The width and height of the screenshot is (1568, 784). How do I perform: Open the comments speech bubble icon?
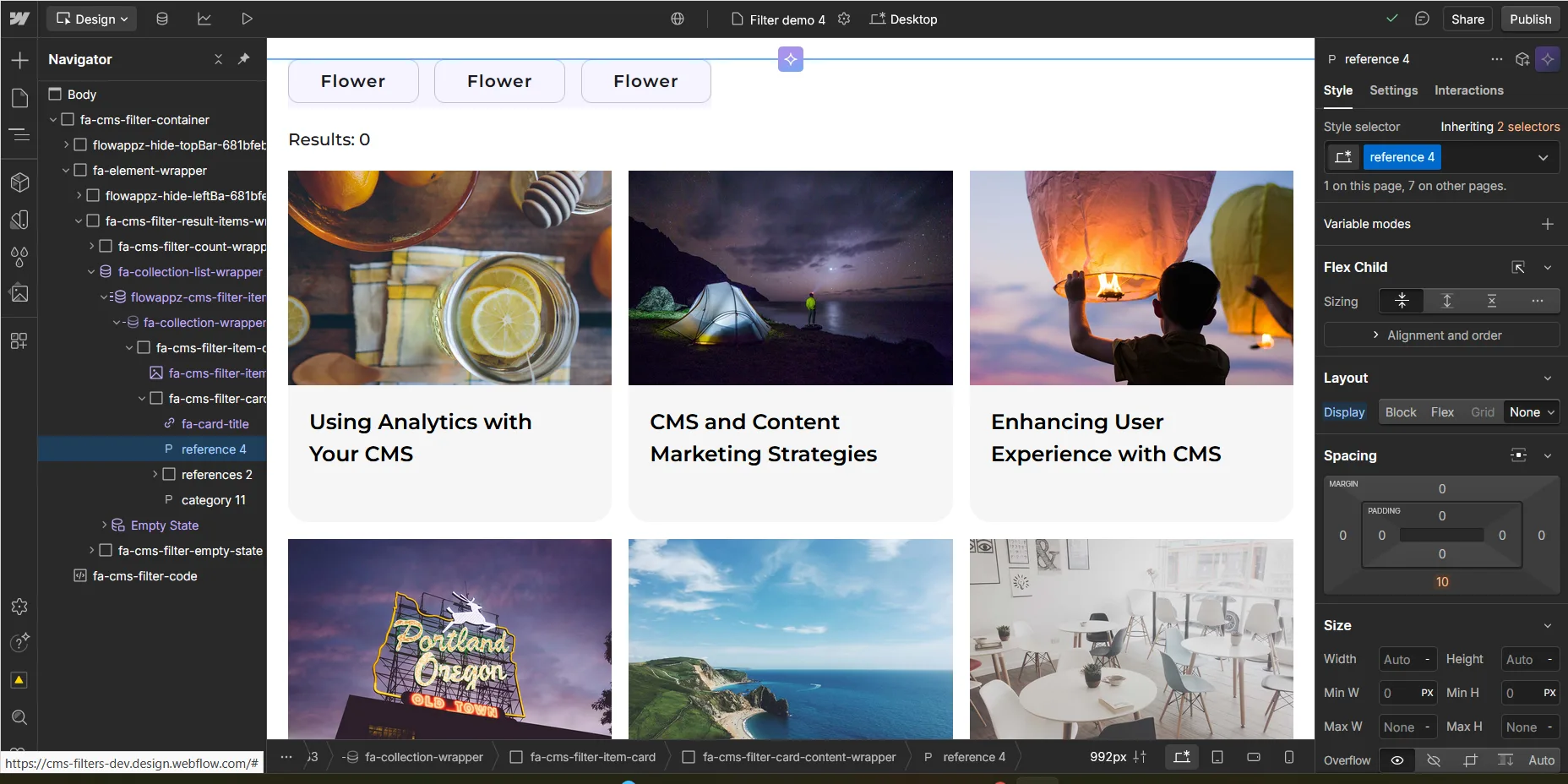(x=1423, y=19)
